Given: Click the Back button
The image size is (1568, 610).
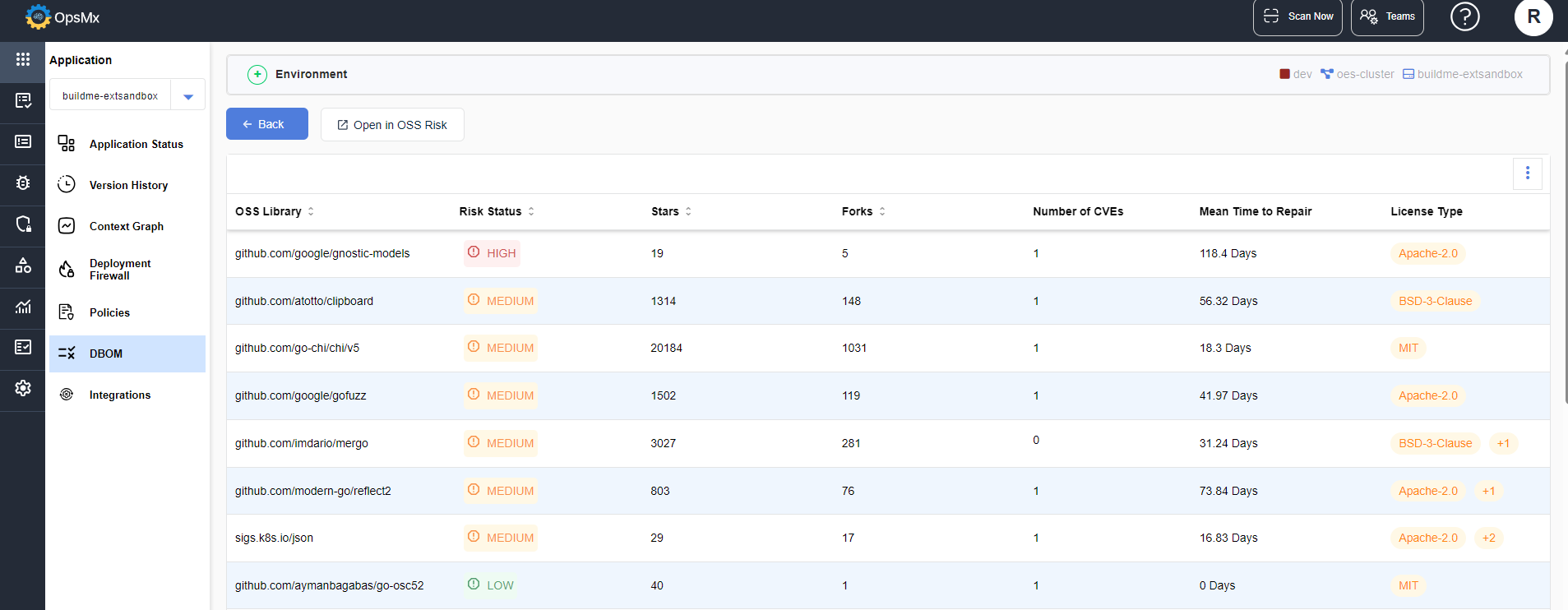Looking at the screenshot, I should click(x=266, y=124).
